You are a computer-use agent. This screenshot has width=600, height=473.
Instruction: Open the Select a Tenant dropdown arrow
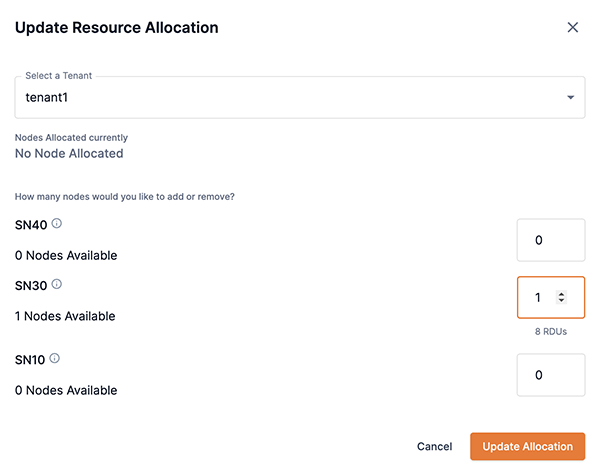click(570, 98)
